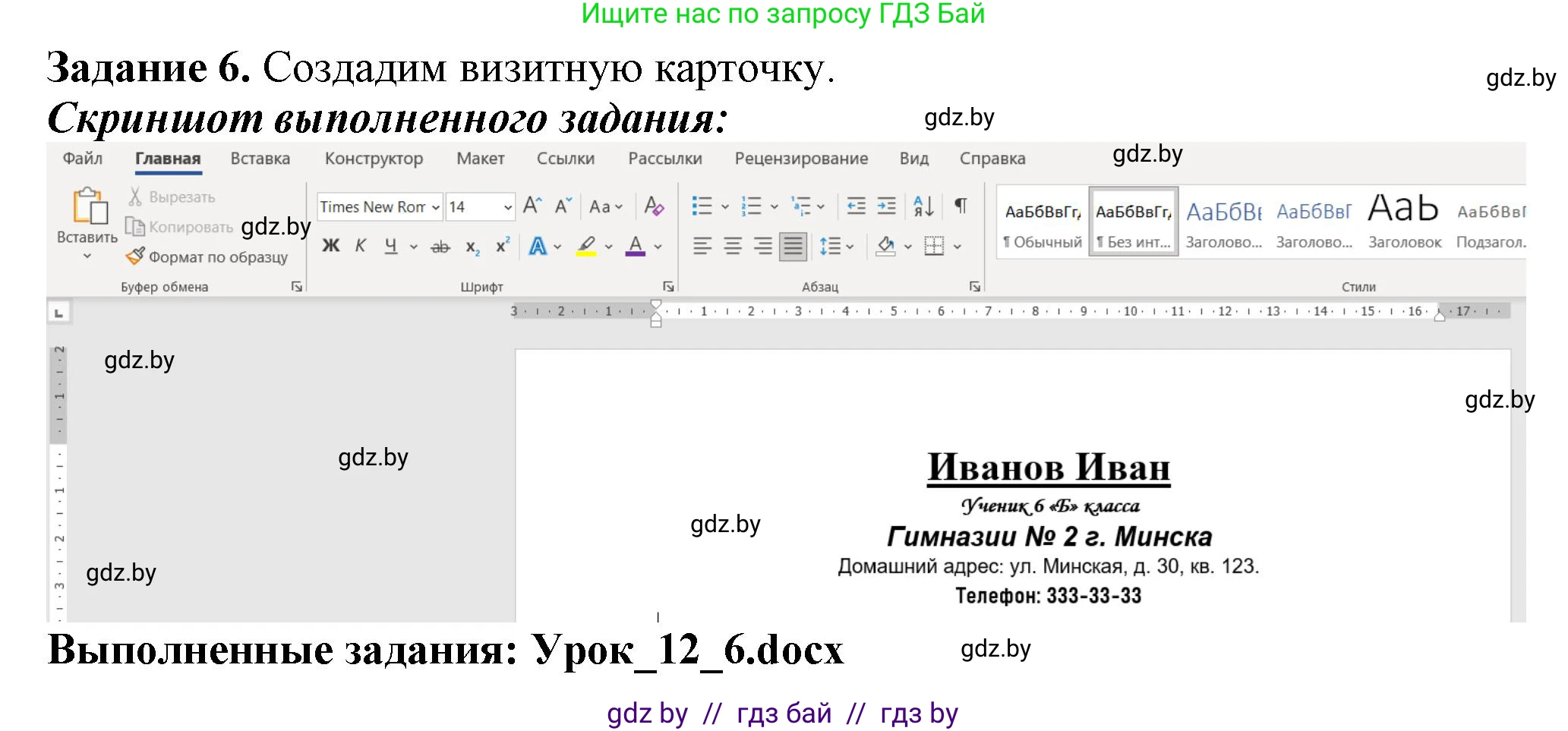Open the bullets list dropdown arrow
1568x731 pixels.
click(x=724, y=206)
